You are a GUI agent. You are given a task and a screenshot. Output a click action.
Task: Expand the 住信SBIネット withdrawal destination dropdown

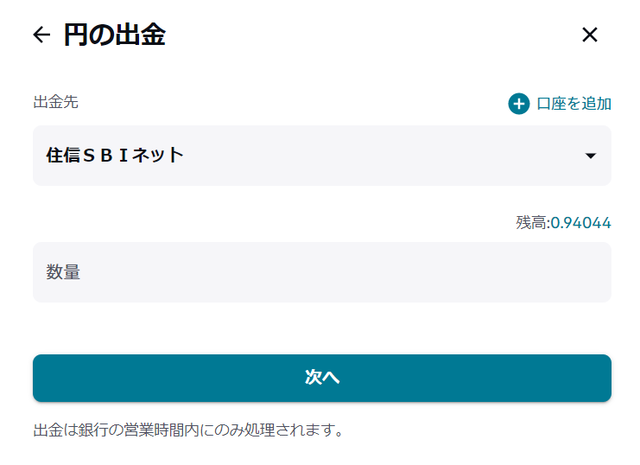pyautogui.click(x=322, y=155)
